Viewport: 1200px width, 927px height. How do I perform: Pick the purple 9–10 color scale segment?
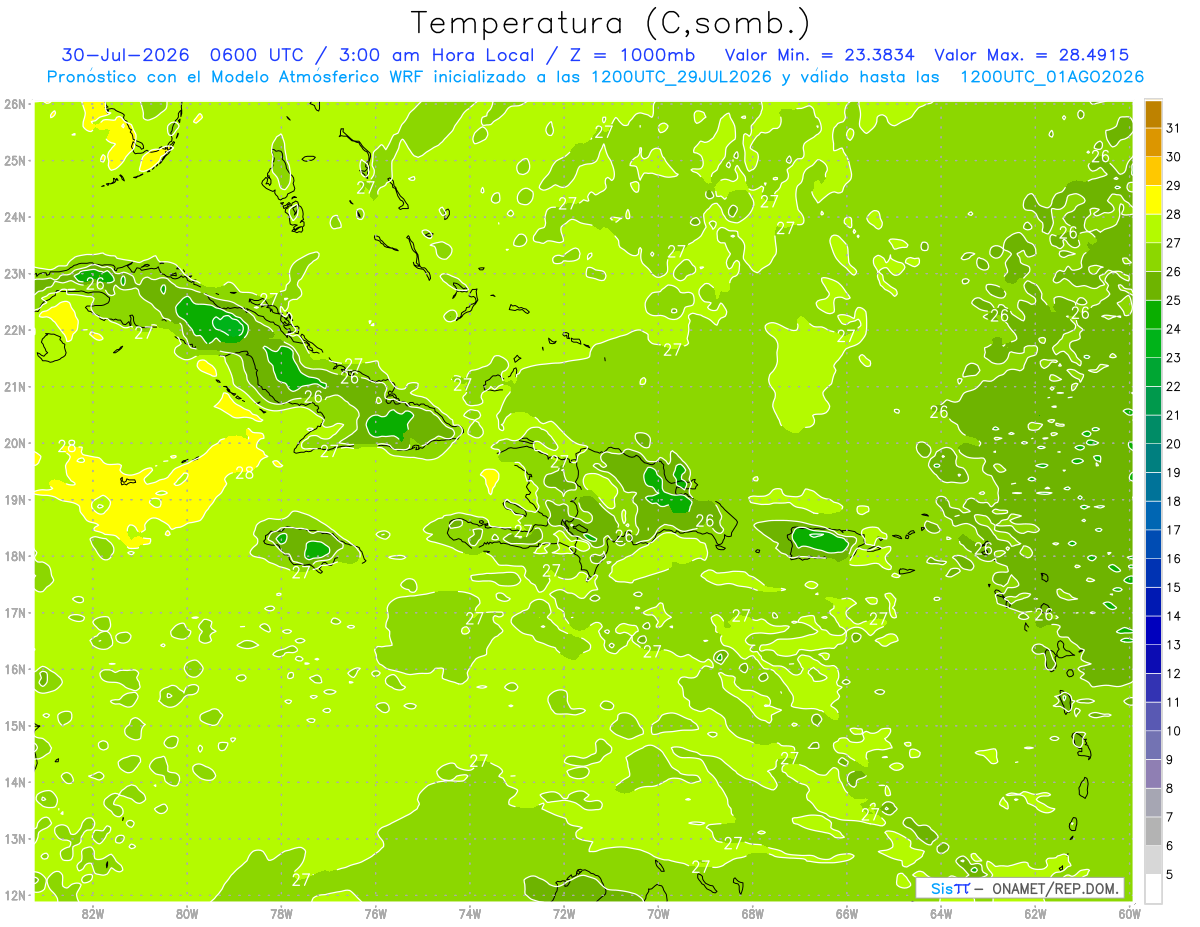point(1153,745)
